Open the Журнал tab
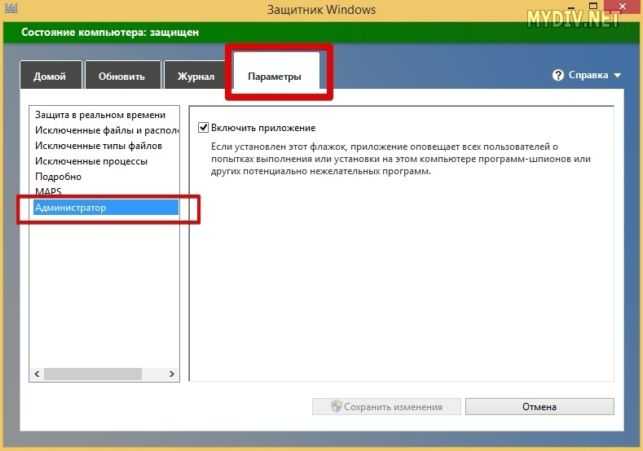Screen dimensions: 643x451 (x=196, y=75)
